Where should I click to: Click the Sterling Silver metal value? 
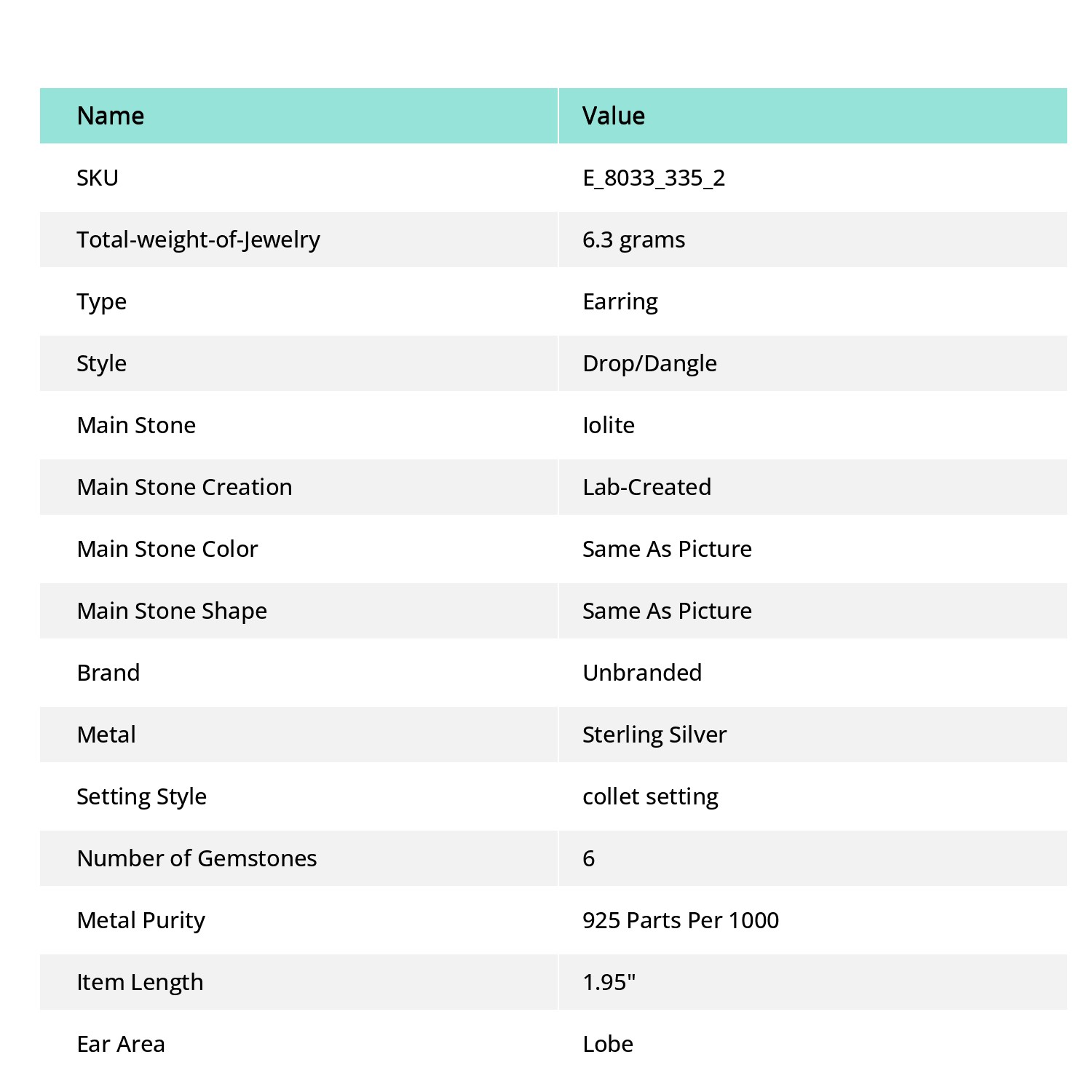point(654,735)
